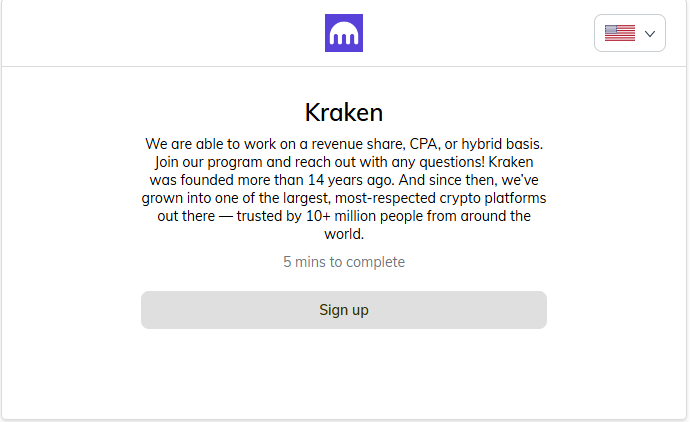Click the line mentioning 'revenue share, CPA'
This screenshot has height=422, width=690.
coord(344,144)
